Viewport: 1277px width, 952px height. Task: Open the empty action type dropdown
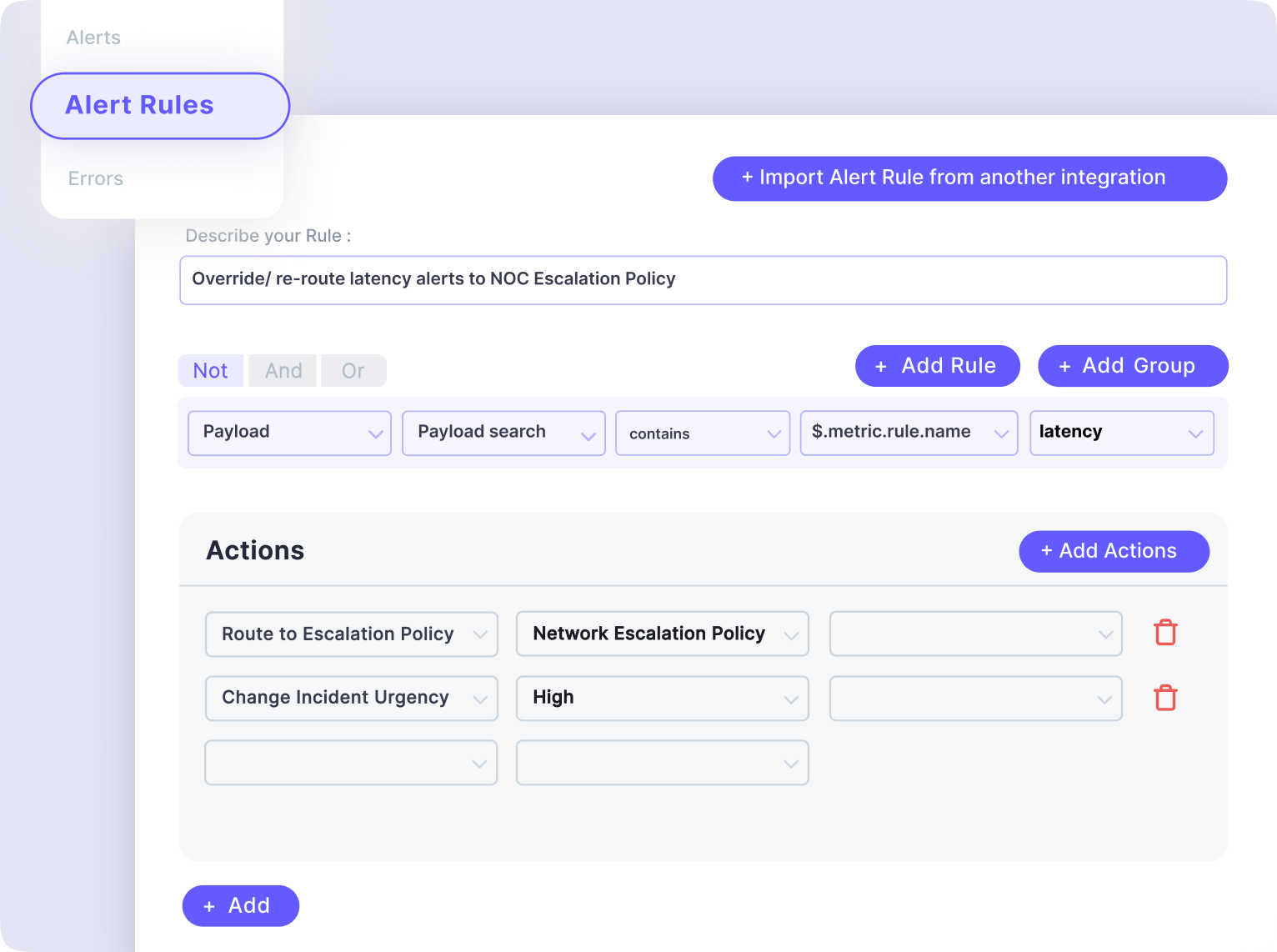pos(350,762)
